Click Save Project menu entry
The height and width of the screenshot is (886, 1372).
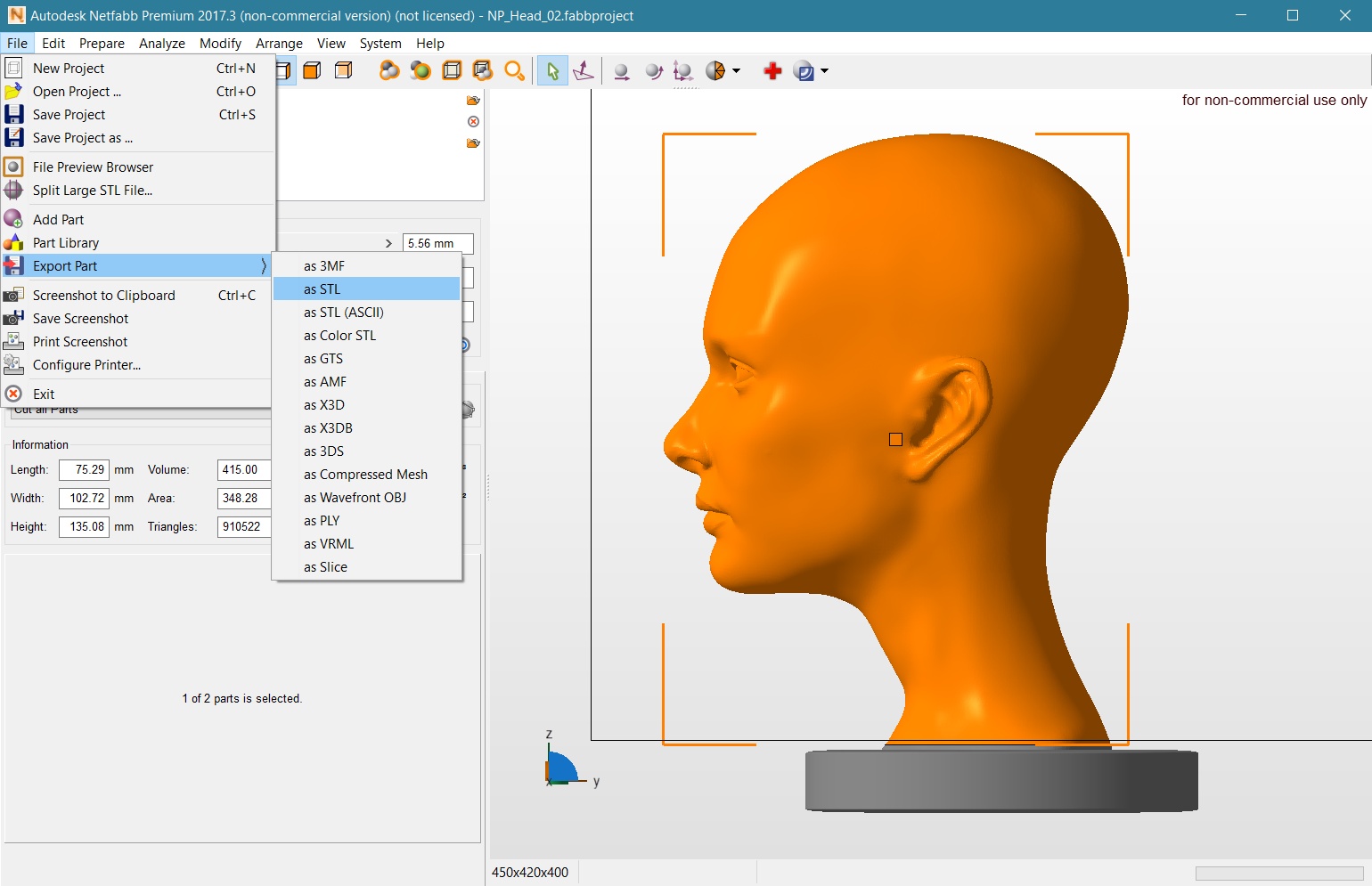coord(137,115)
